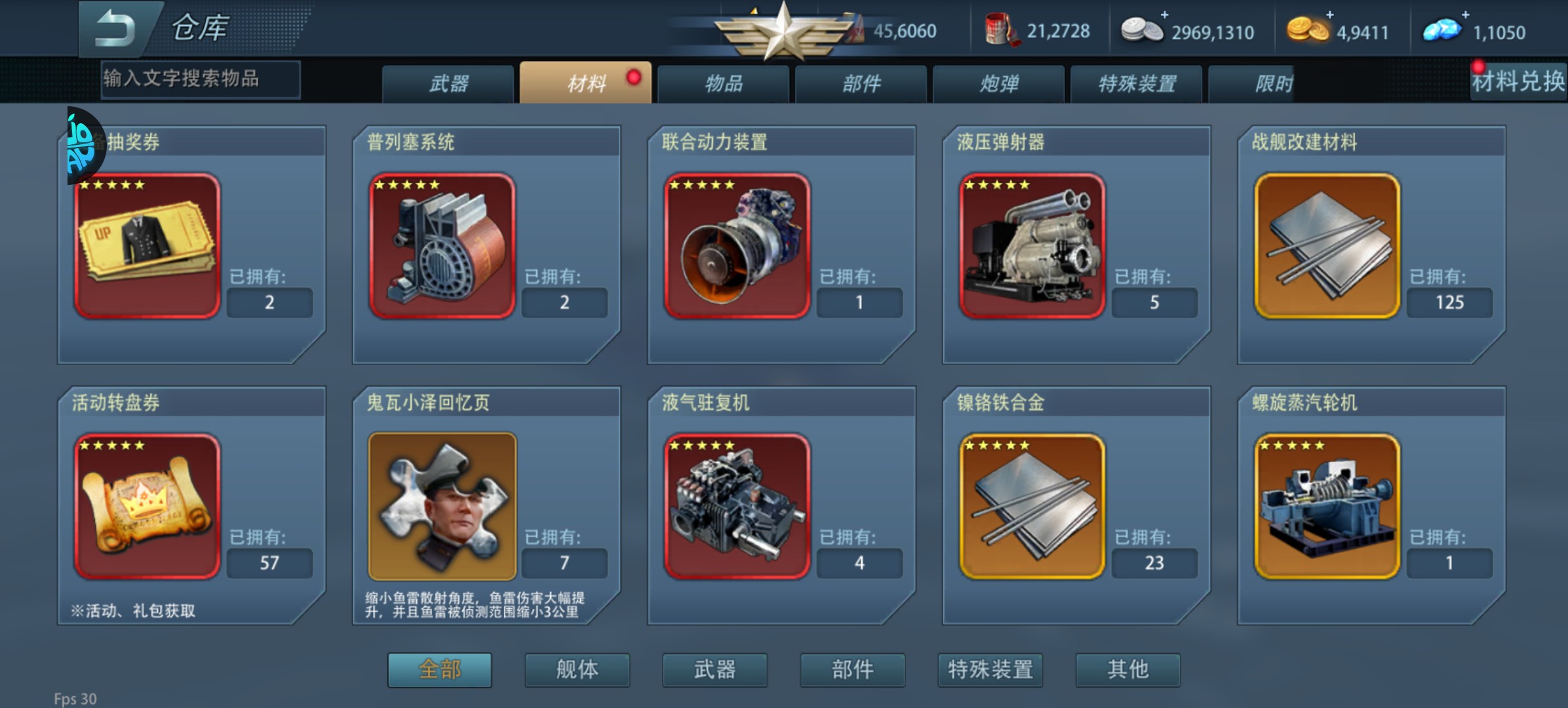Select the 螺旋蒸汽轮机 turbine icon

1327,506
